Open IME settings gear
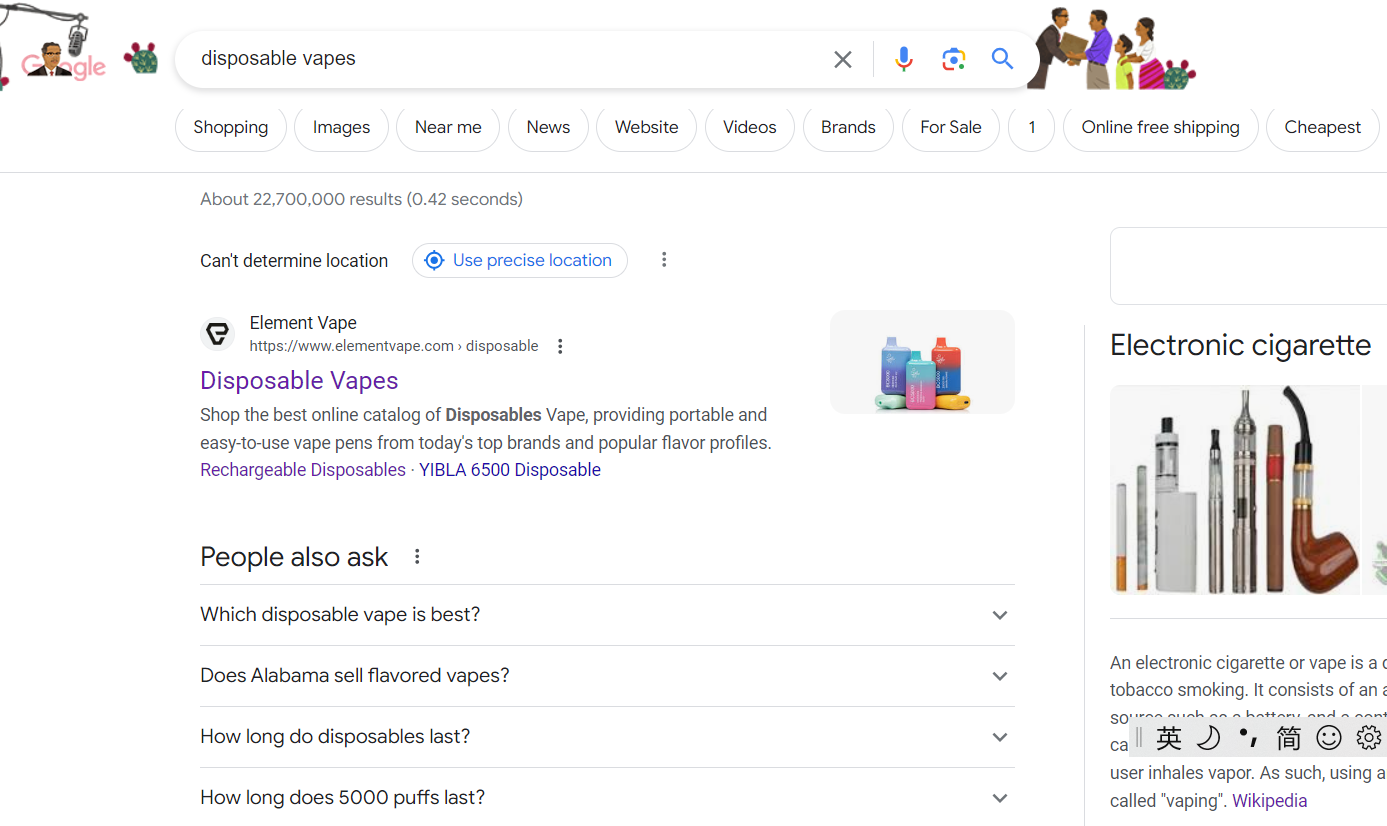This screenshot has height=826, width=1387. tap(1369, 738)
